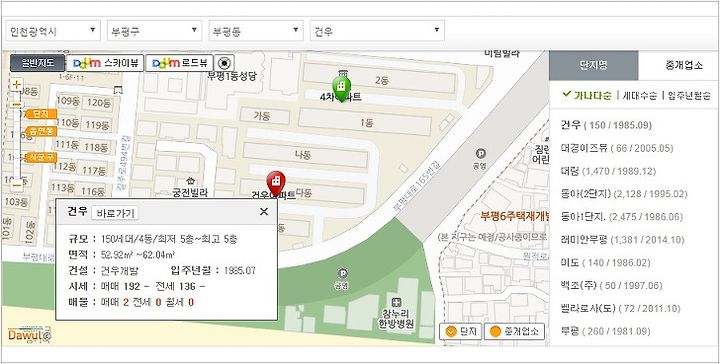Close the 건우 info popup

click(264, 212)
